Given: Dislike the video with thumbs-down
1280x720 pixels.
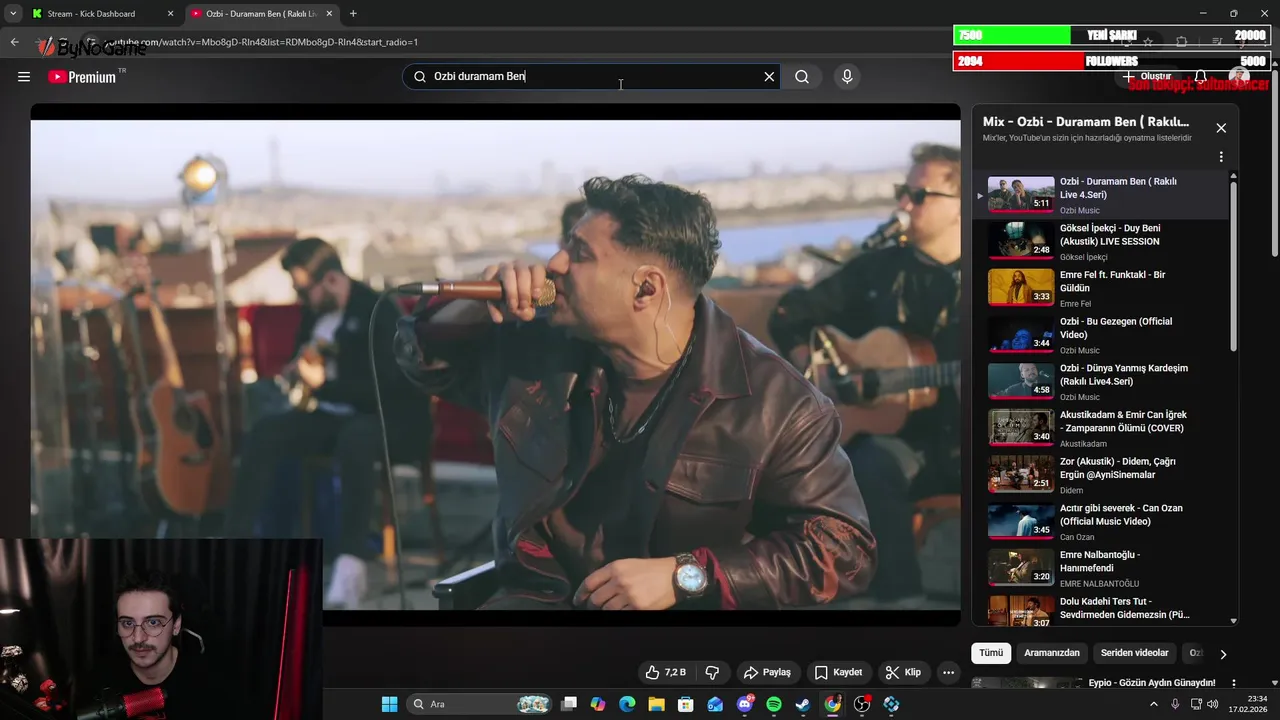Looking at the screenshot, I should [x=712, y=672].
